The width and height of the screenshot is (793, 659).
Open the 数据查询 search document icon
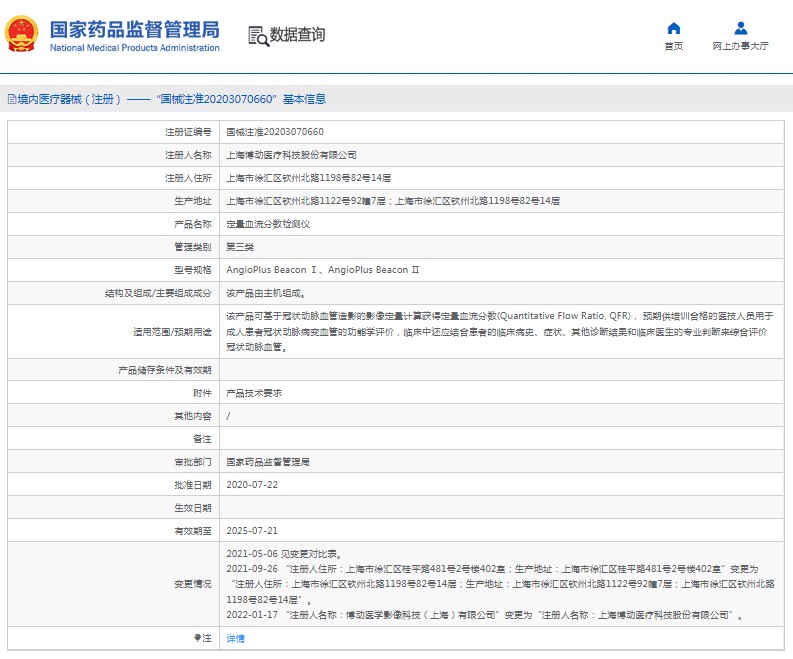point(258,36)
